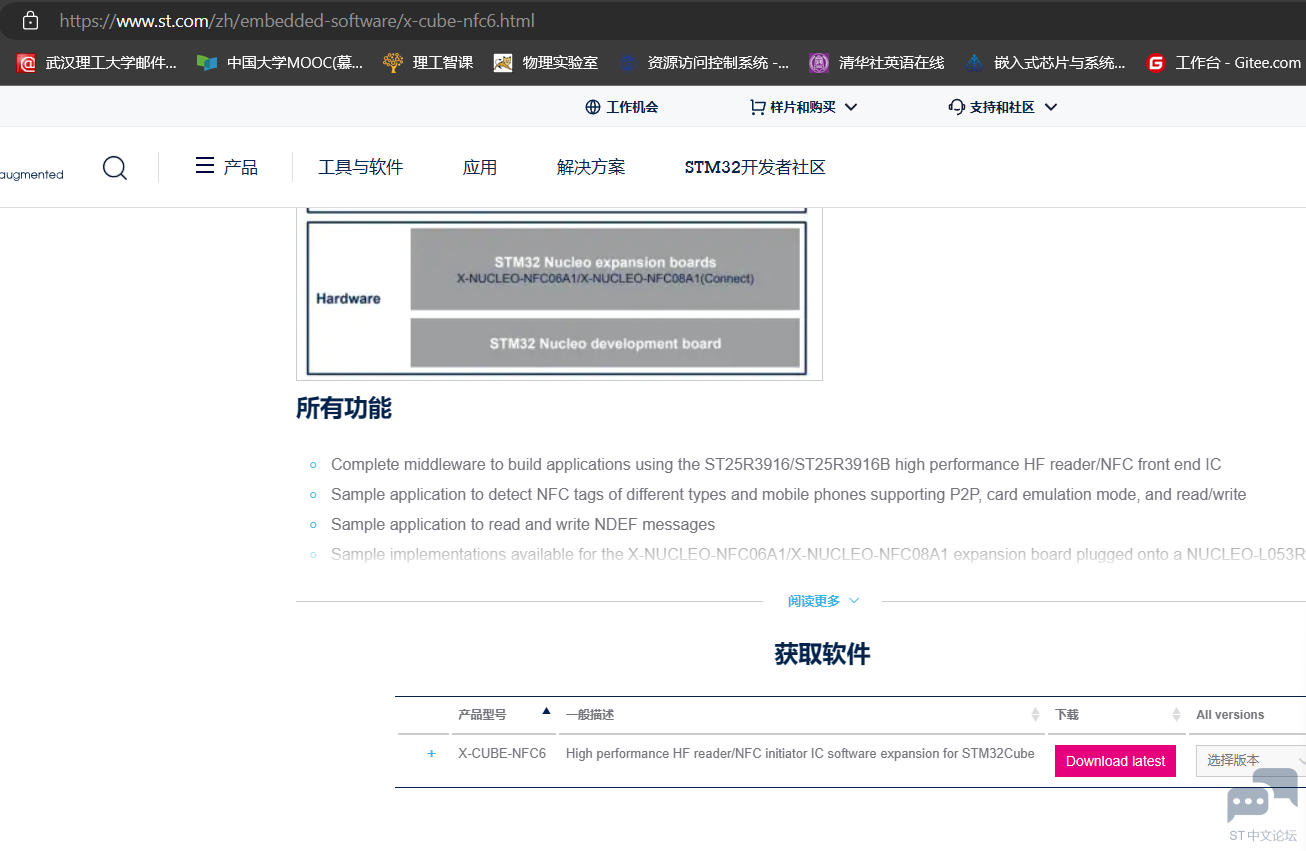Viewport: 1306px width, 851px height.
Task: Open the 武汉理工大学邮件 bookmark
Action: [x=97, y=63]
